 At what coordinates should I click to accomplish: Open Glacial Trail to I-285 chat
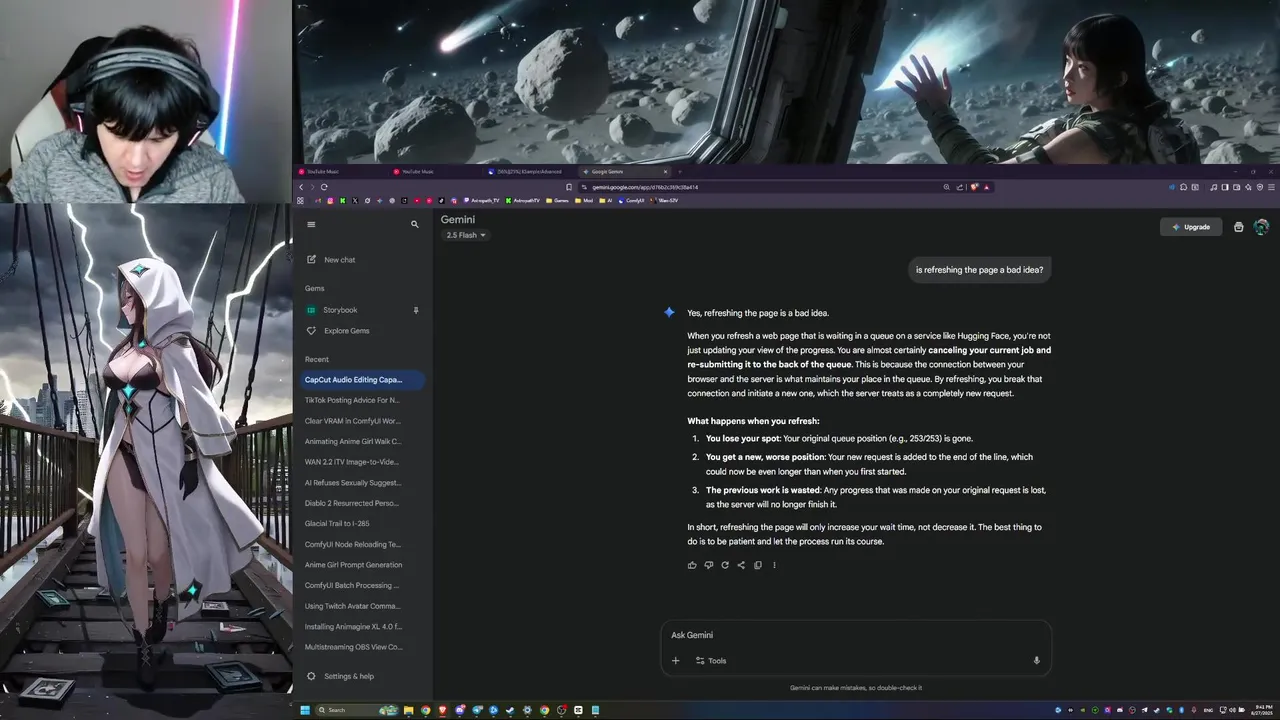point(337,524)
